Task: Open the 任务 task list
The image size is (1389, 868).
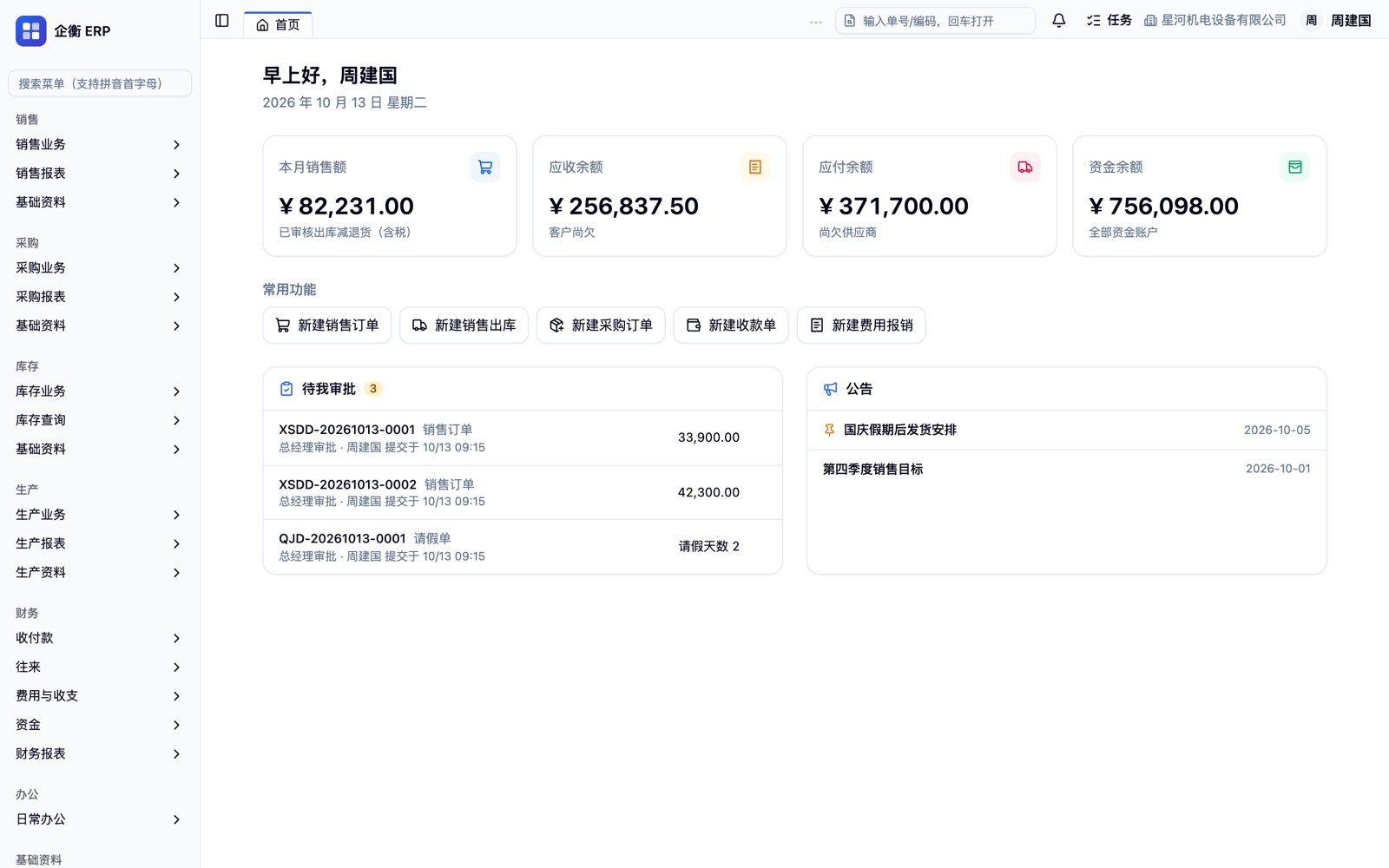Action: click(x=1109, y=20)
